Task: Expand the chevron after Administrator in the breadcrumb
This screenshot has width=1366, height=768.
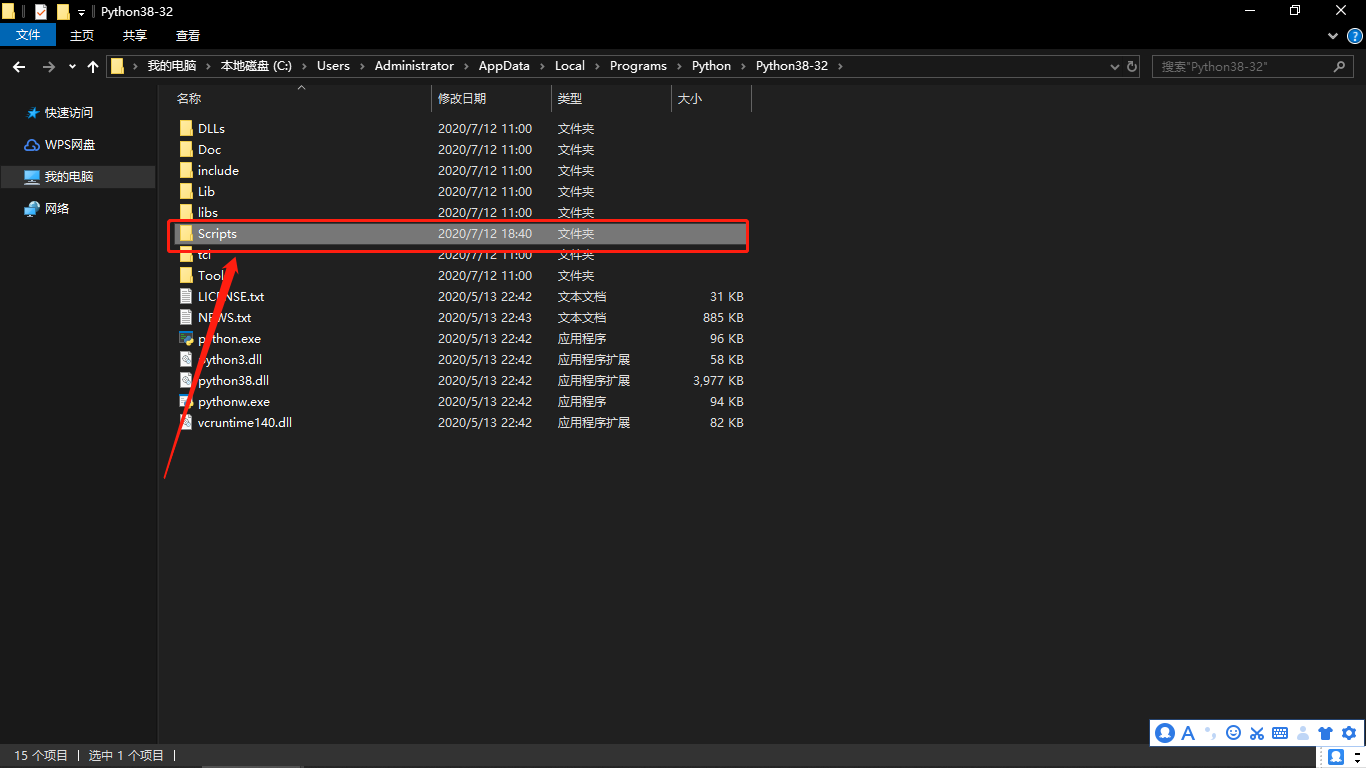Action: click(466, 66)
